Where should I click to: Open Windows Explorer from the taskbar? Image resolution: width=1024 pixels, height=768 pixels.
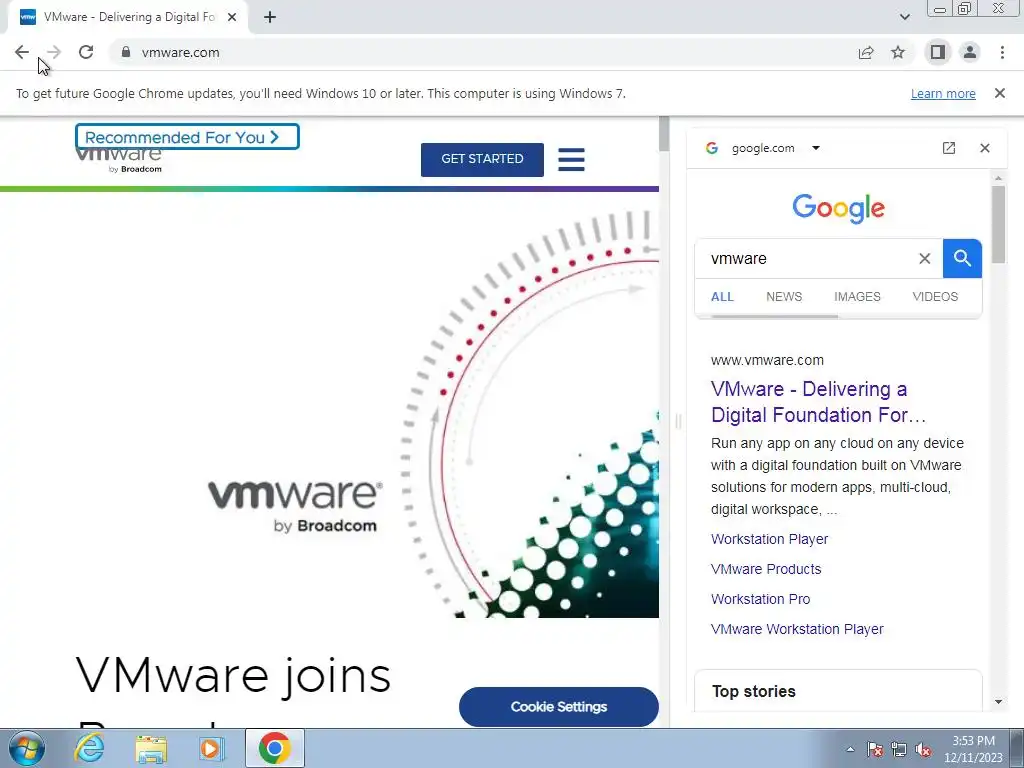151,748
